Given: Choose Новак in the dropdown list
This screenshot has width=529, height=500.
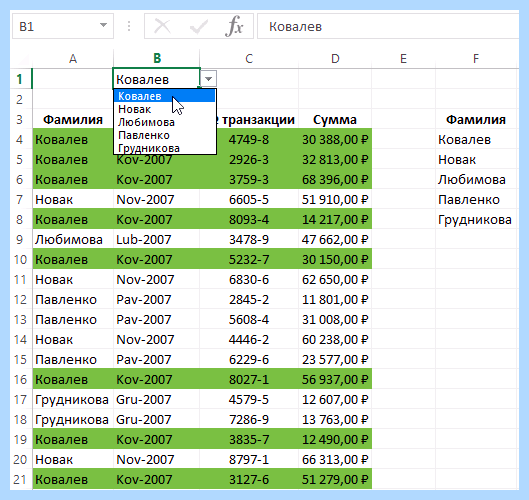Looking at the screenshot, I should pos(165,109).
